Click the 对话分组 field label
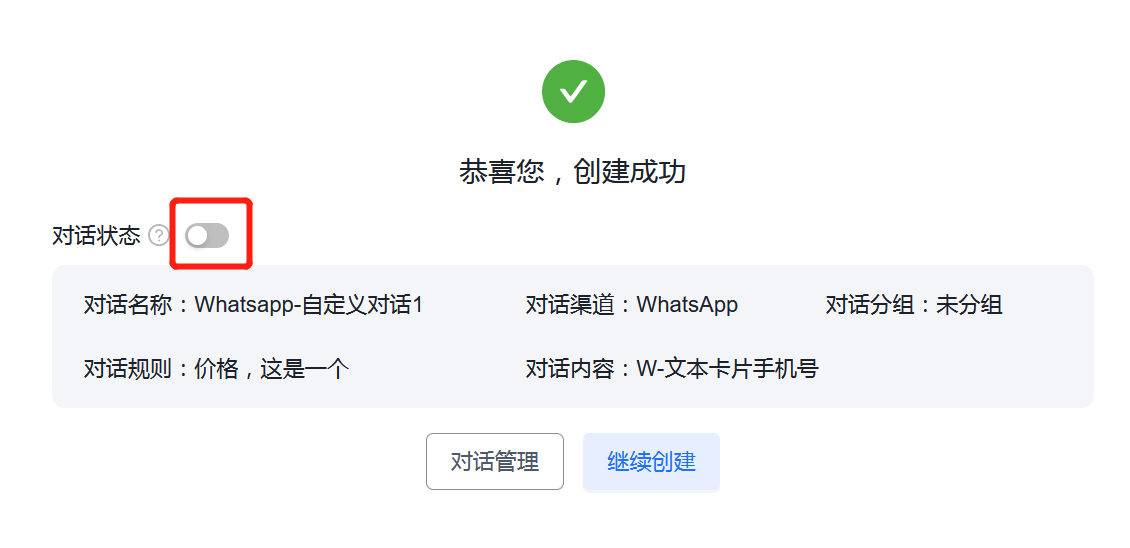The width and height of the screenshot is (1130, 548). pyautogui.click(x=869, y=305)
